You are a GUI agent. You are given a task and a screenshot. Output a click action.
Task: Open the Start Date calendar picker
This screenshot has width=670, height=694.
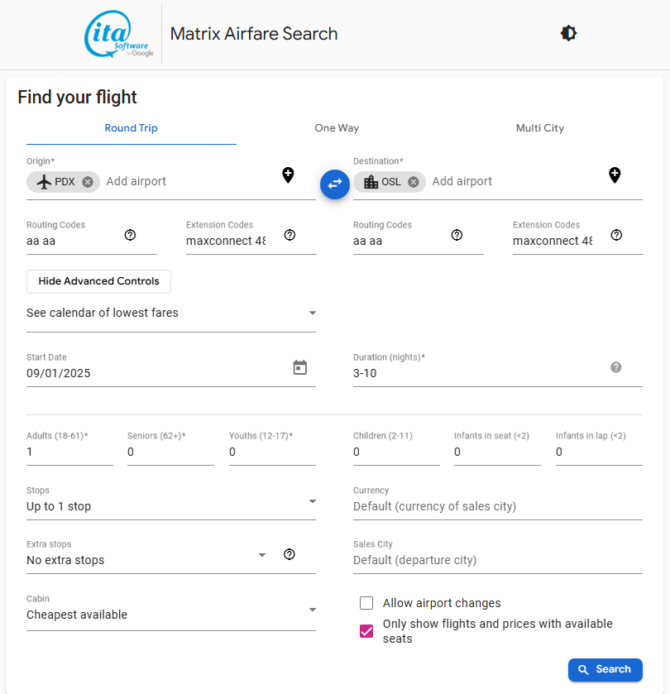tap(300, 367)
